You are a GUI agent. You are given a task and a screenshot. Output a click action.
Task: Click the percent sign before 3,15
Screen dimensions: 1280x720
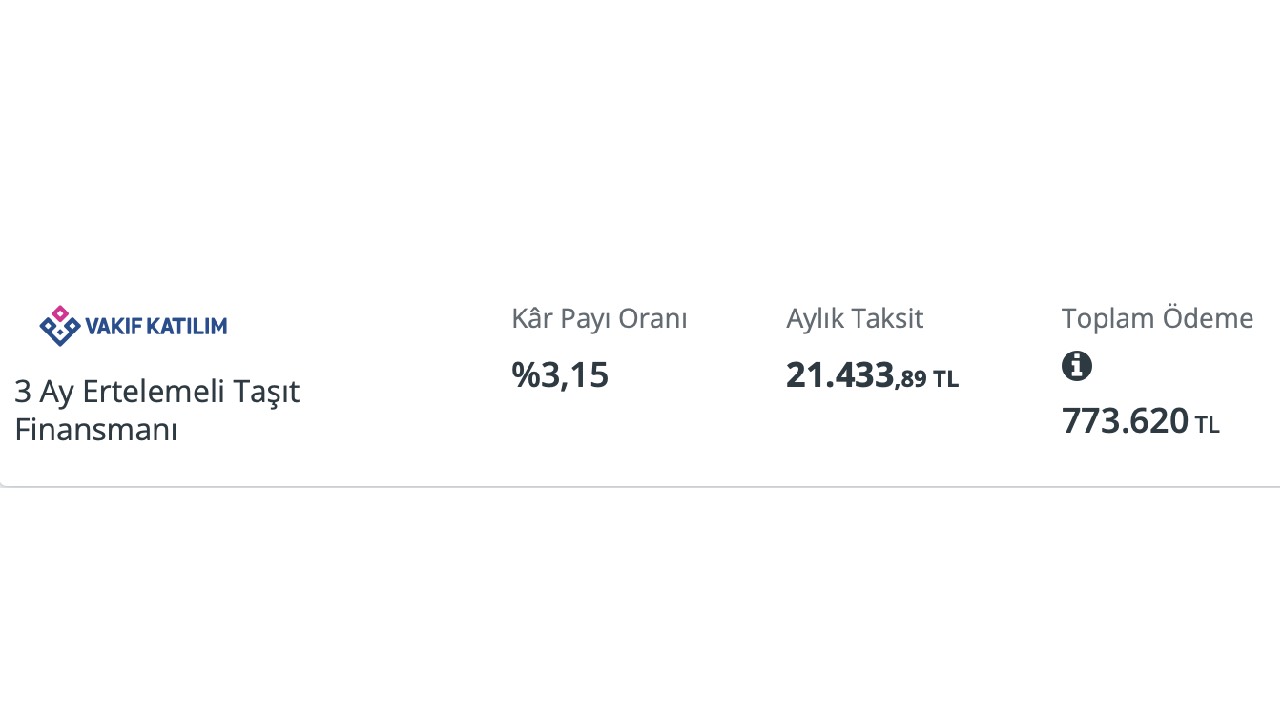pyautogui.click(x=525, y=375)
